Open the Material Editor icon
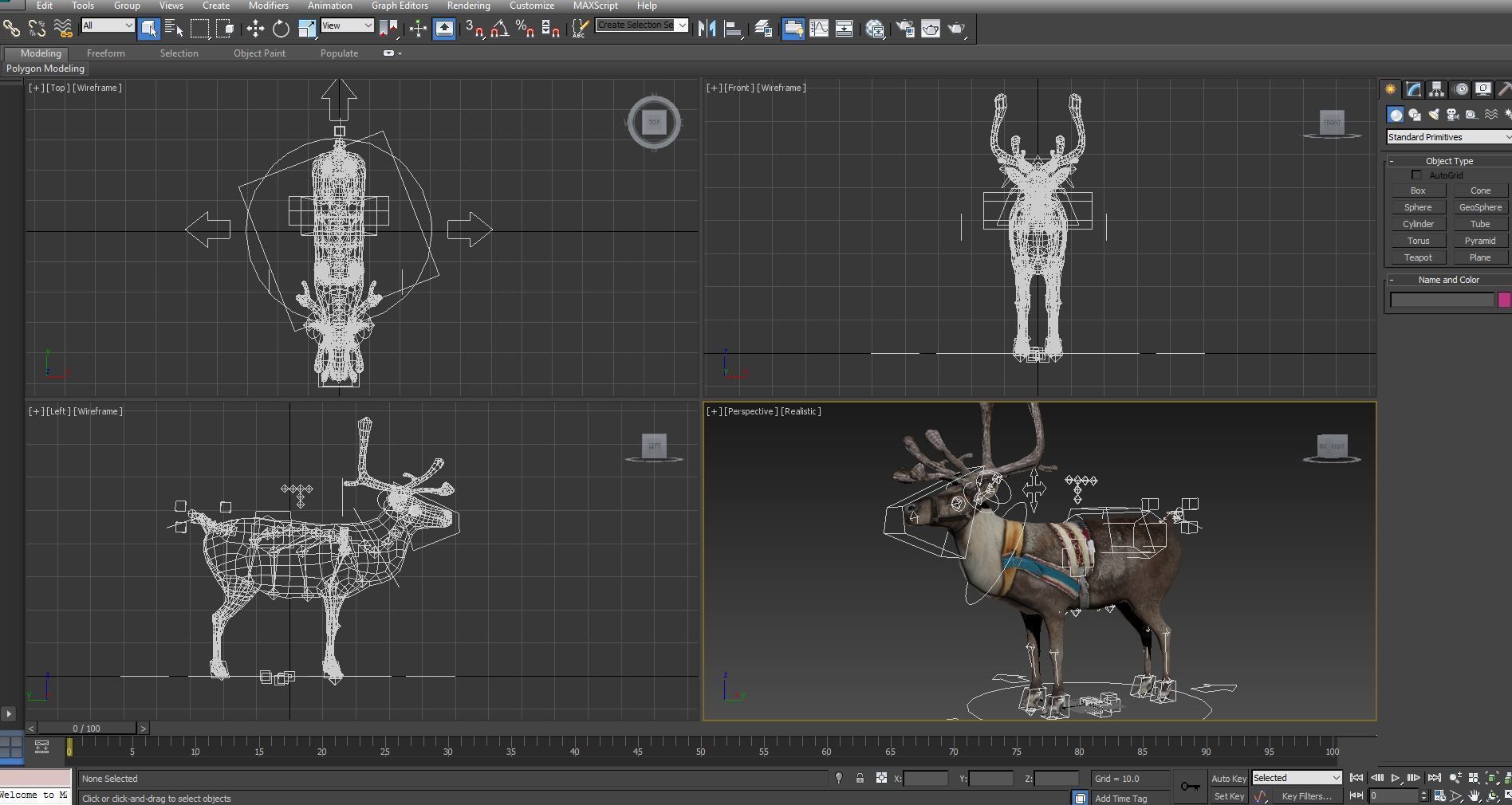This screenshot has width=1512, height=805. tap(875, 29)
